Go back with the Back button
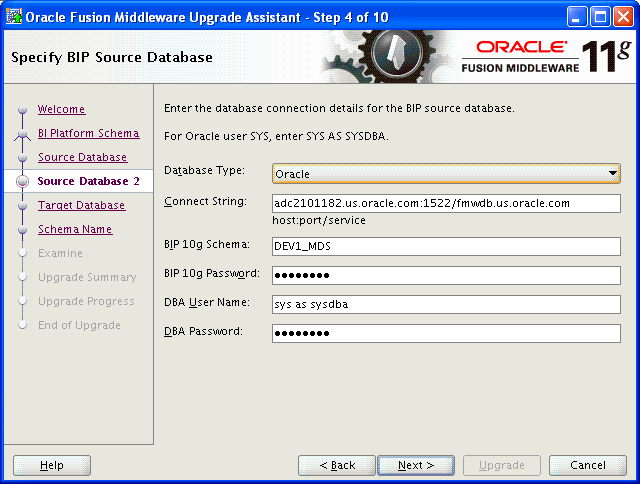 tap(337, 465)
